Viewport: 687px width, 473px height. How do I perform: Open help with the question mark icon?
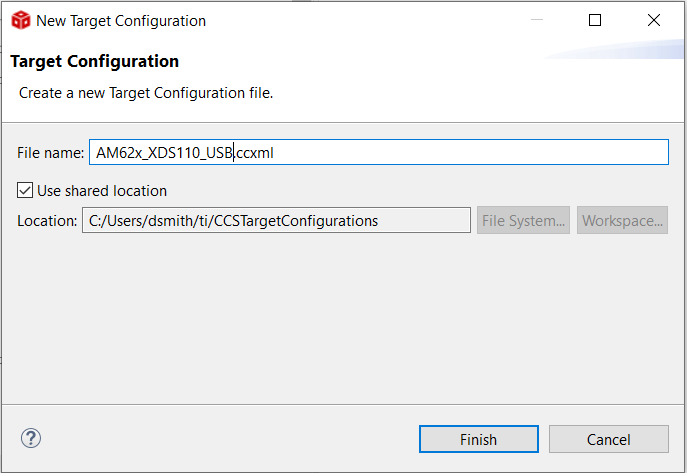click(x=31, y=438)
